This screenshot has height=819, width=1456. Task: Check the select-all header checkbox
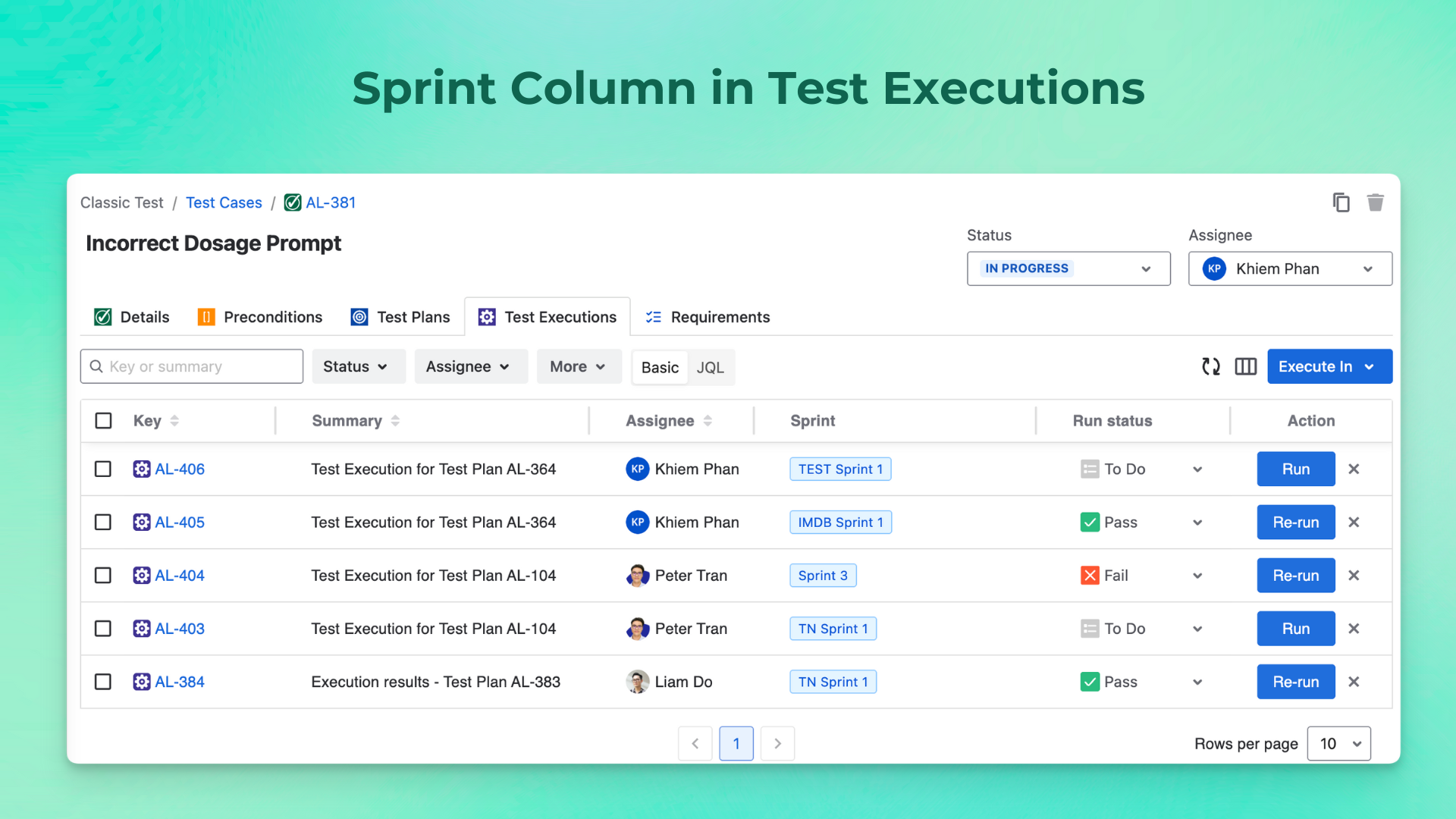pos(103,421)
